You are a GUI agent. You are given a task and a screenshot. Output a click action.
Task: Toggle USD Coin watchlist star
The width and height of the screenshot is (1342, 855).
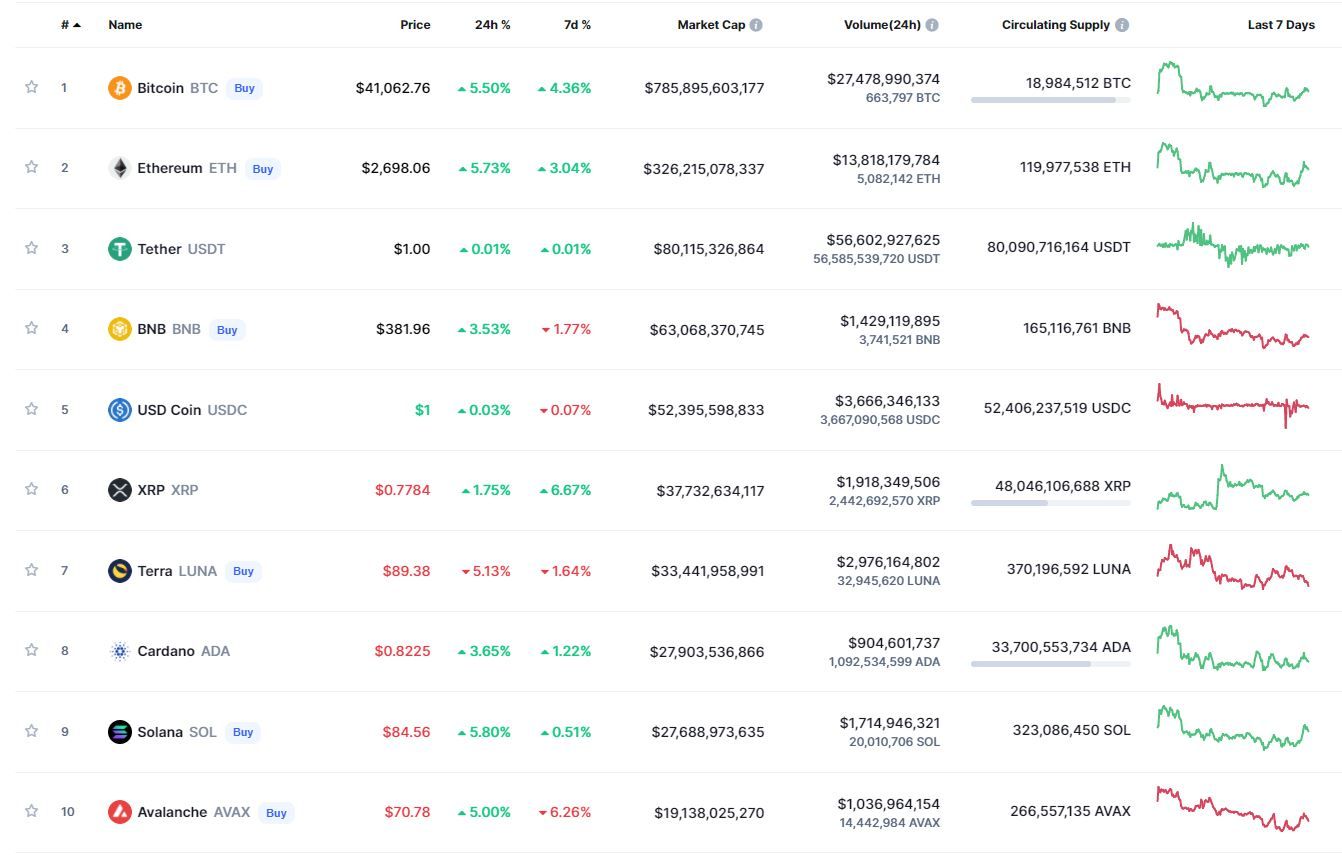tap(31, 409)
